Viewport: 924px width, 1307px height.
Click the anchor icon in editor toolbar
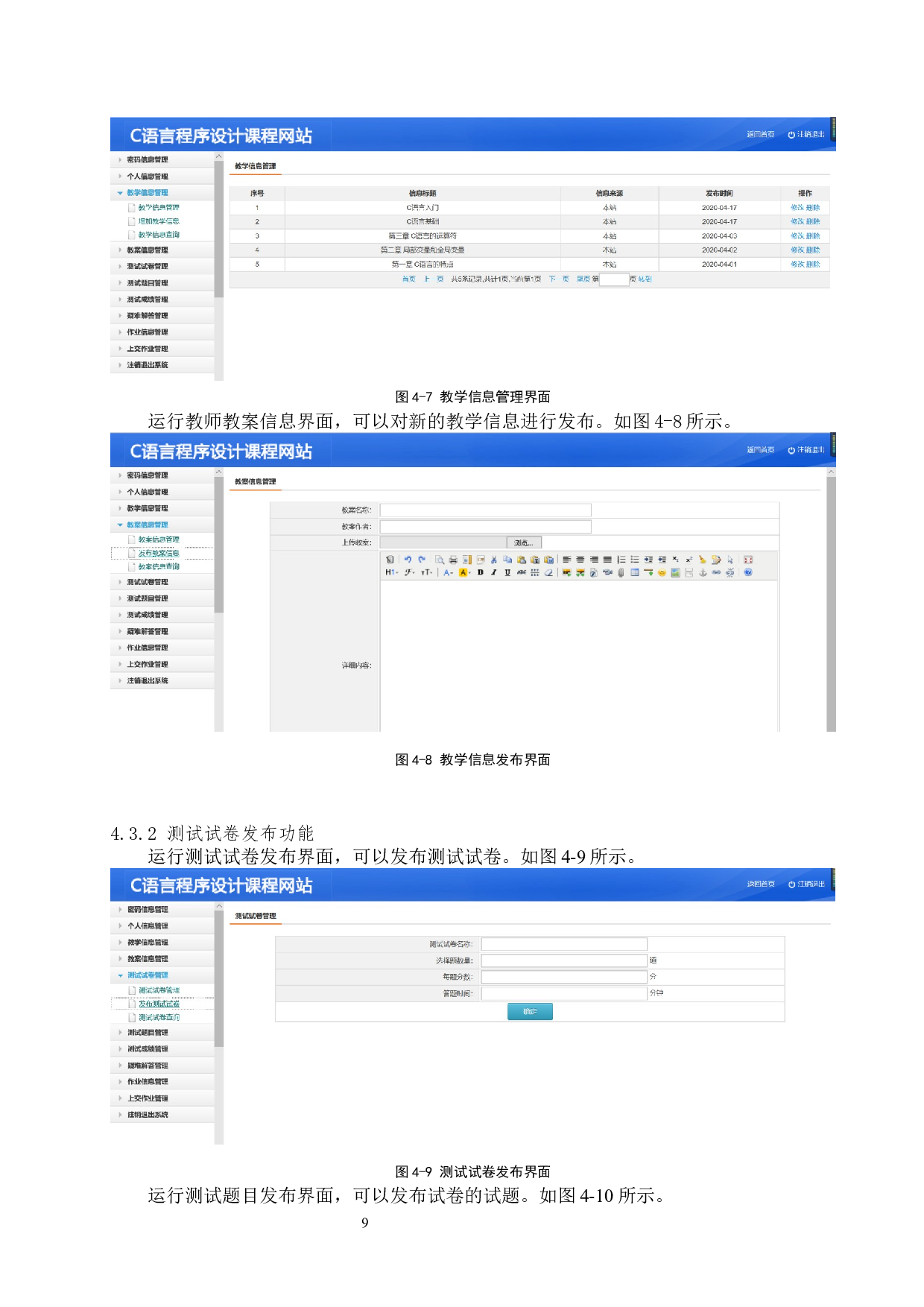click(x=702, y=573)
